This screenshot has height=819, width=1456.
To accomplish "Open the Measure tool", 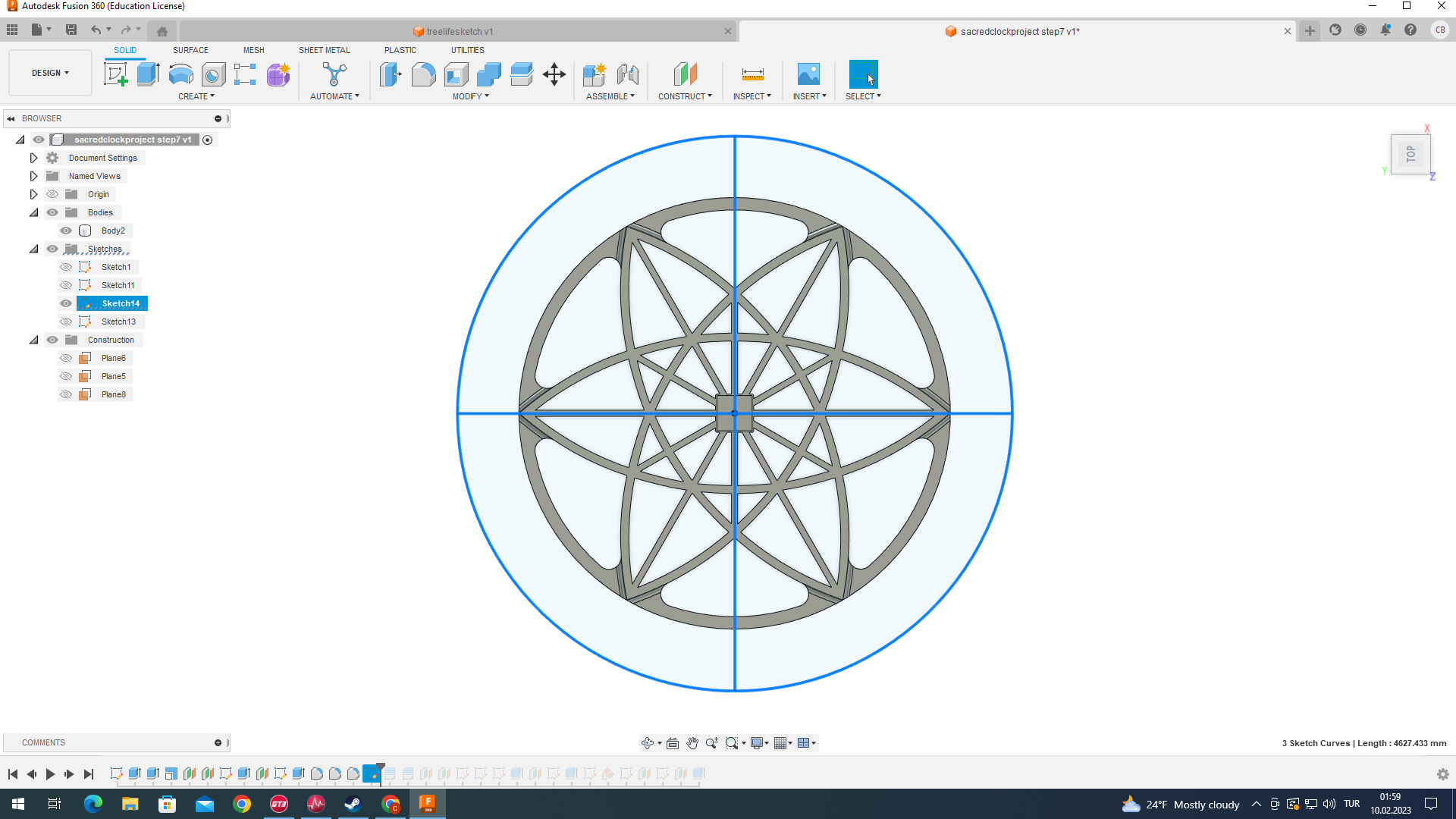I will point(752,74).
